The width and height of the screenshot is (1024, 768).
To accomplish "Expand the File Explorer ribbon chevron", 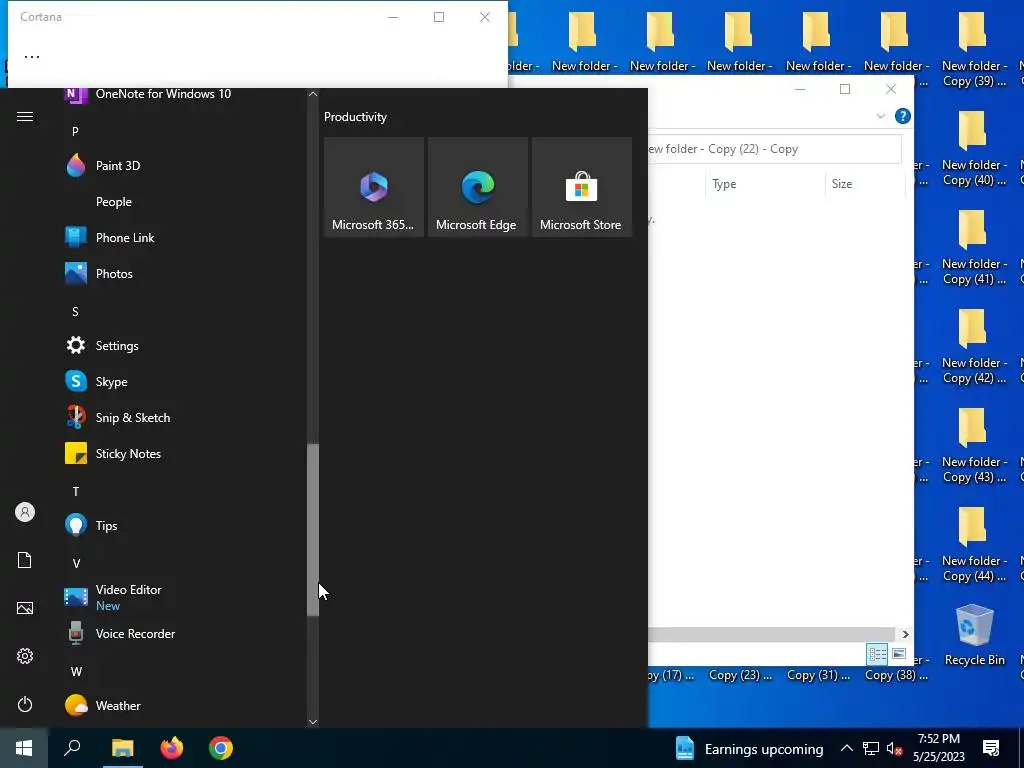I will pos(880,116).
